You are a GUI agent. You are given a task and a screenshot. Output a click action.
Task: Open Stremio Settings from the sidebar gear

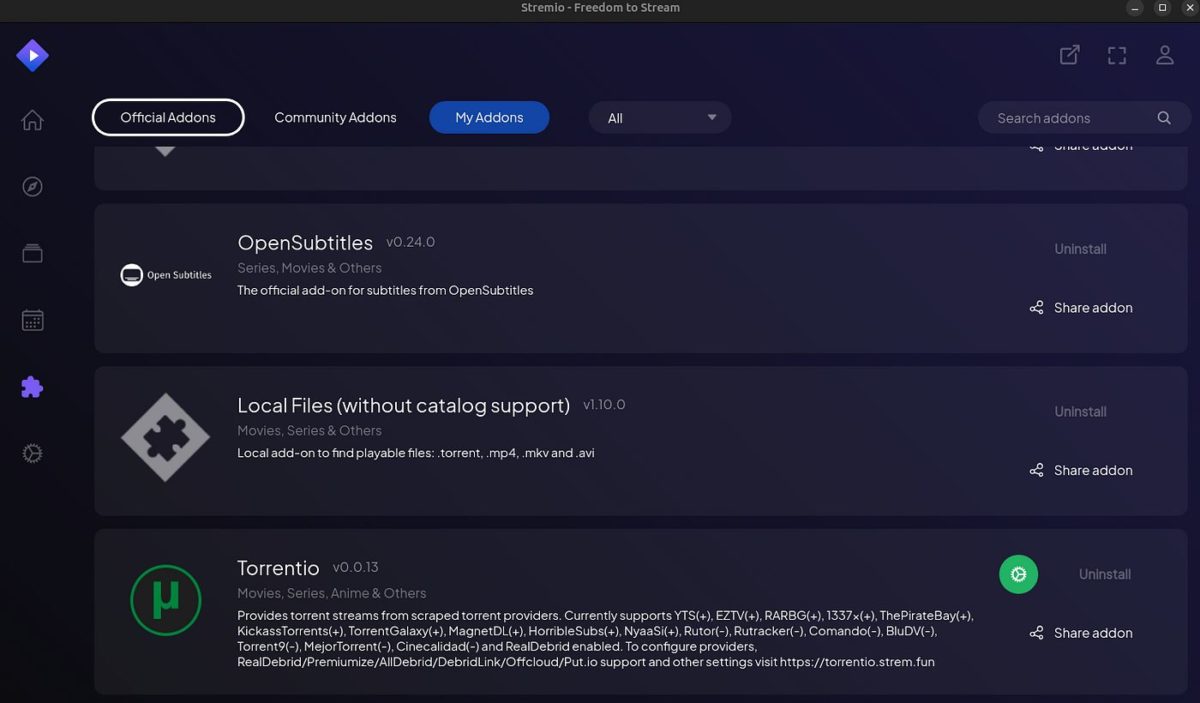(32, 452)
